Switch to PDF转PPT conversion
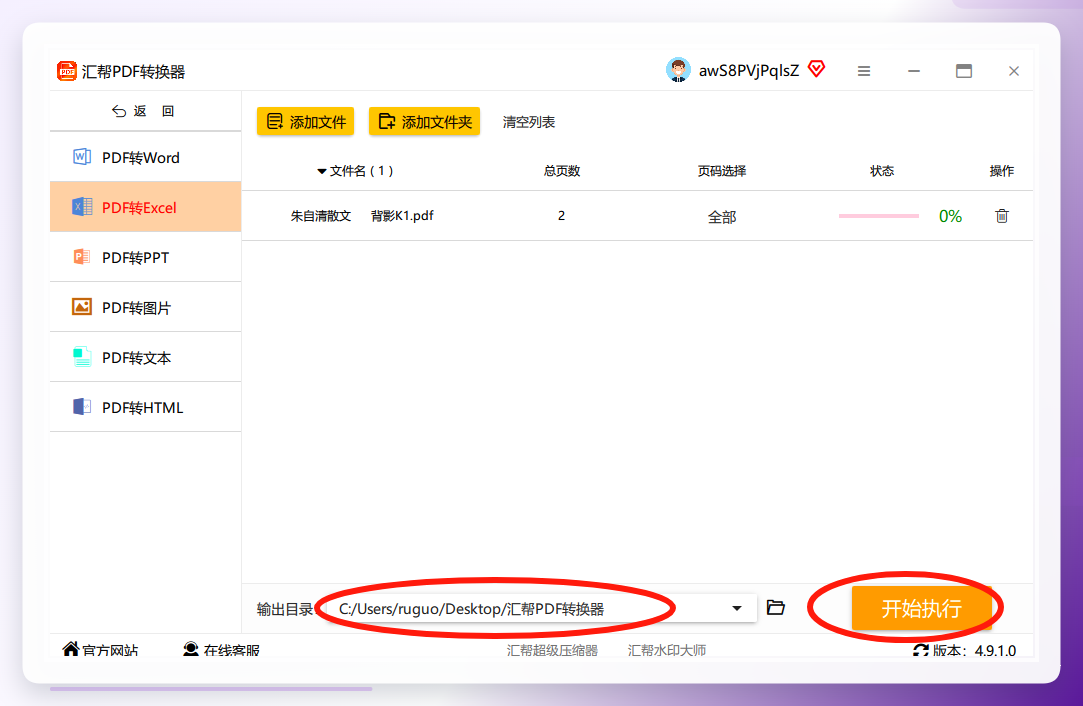The width and height of the screenshot is (1083, 706). coord(146,258)
